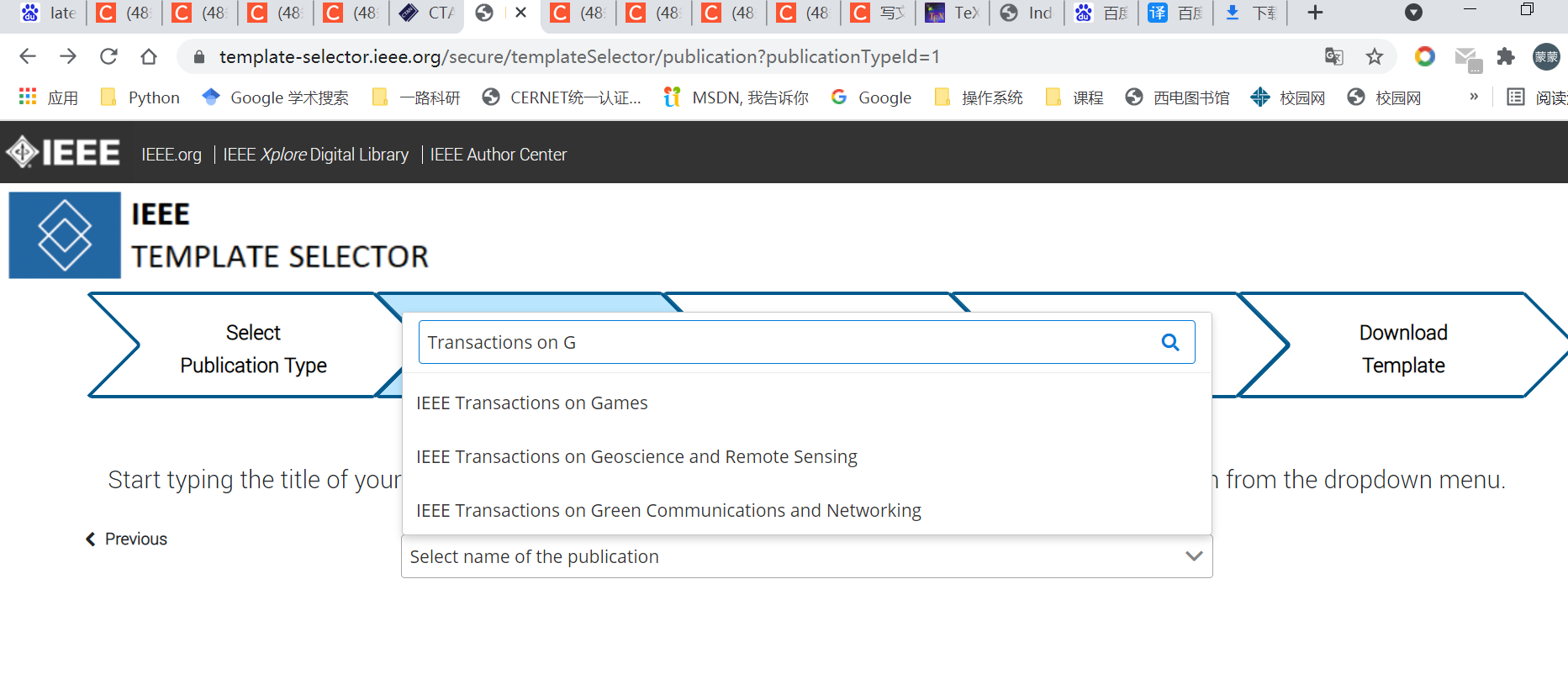The height and width of the screenshot is (700, 1568).
Task: Switch to the 写文 browser tab
Action: tap(878, 13)
